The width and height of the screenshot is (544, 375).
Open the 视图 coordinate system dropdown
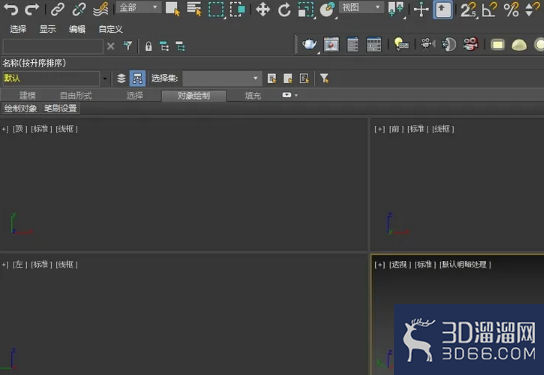[361, 7]
